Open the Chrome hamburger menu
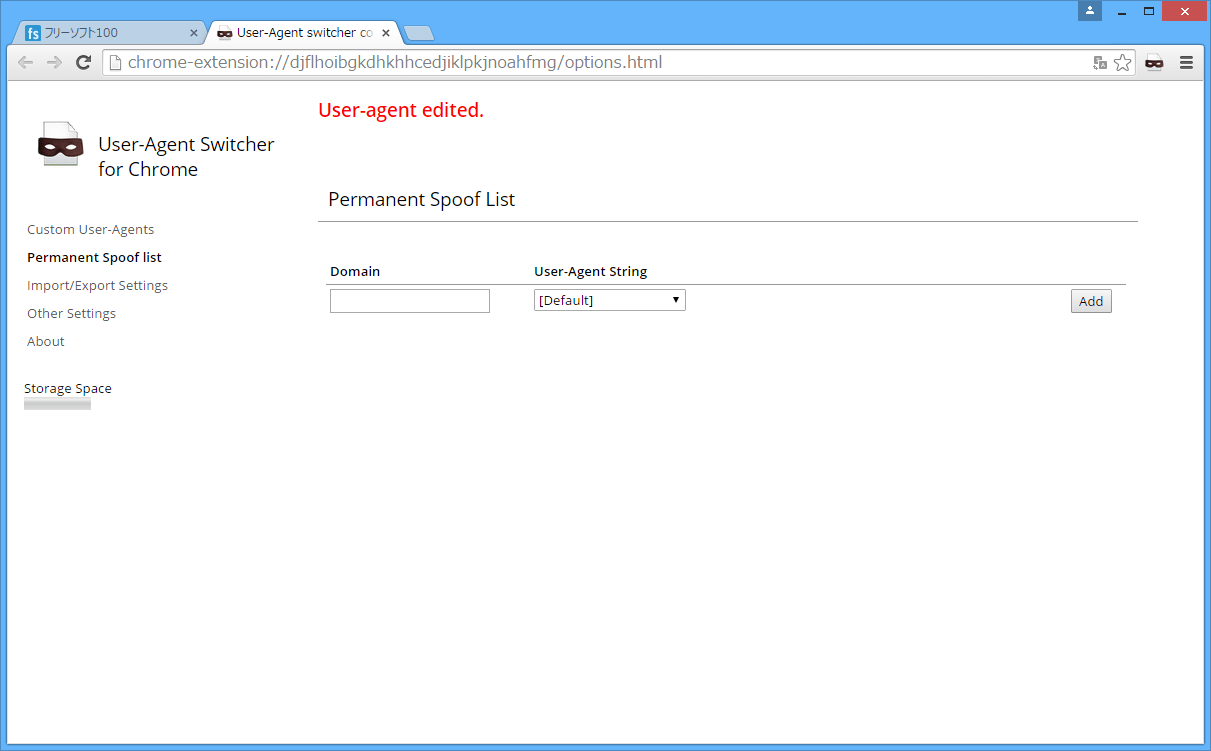The height and width of the screenshot is (751, 1211). 1186,62
